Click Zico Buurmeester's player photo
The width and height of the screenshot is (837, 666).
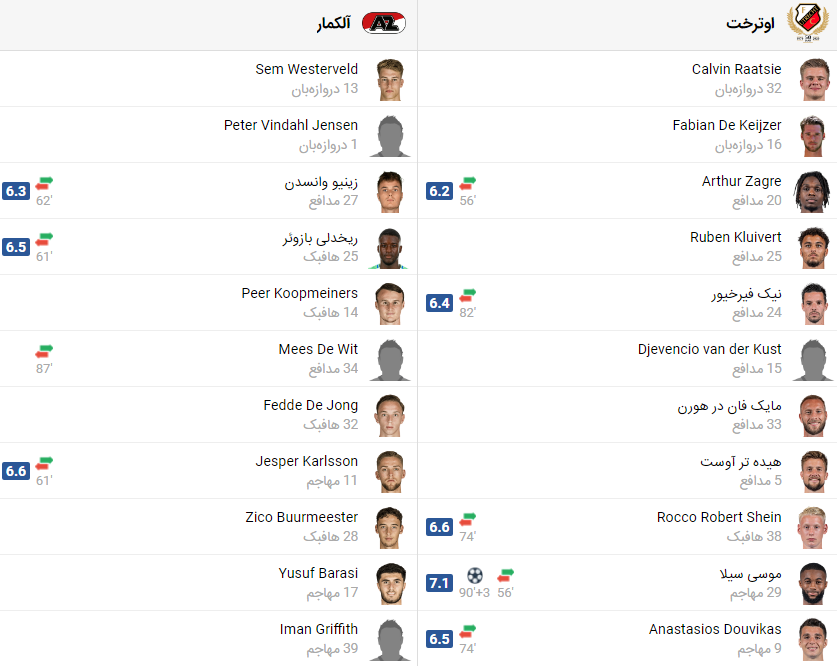pos(390,527)
